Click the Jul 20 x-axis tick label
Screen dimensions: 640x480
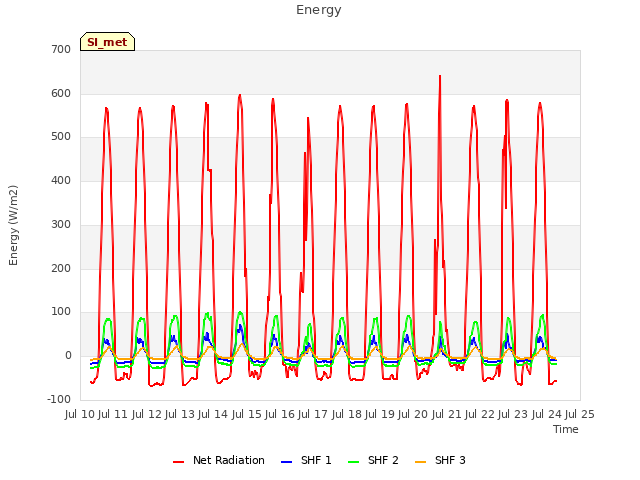(x=413, y=415)
